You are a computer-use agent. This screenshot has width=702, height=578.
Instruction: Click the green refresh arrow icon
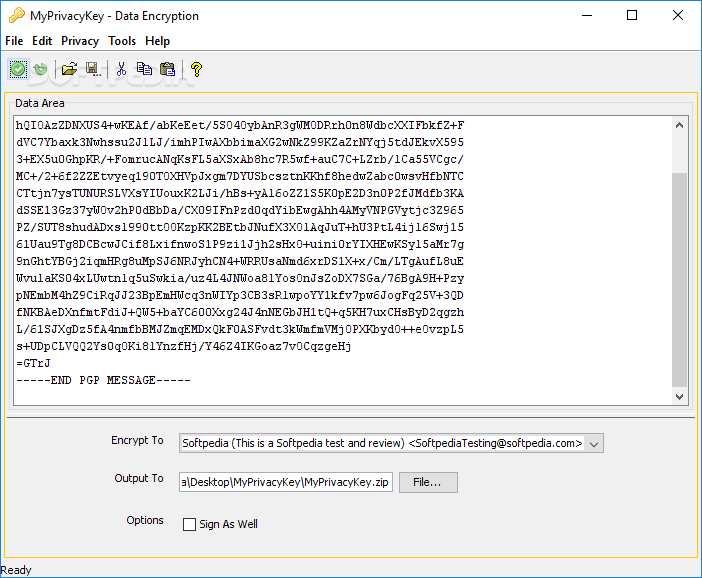click(40, 69)
